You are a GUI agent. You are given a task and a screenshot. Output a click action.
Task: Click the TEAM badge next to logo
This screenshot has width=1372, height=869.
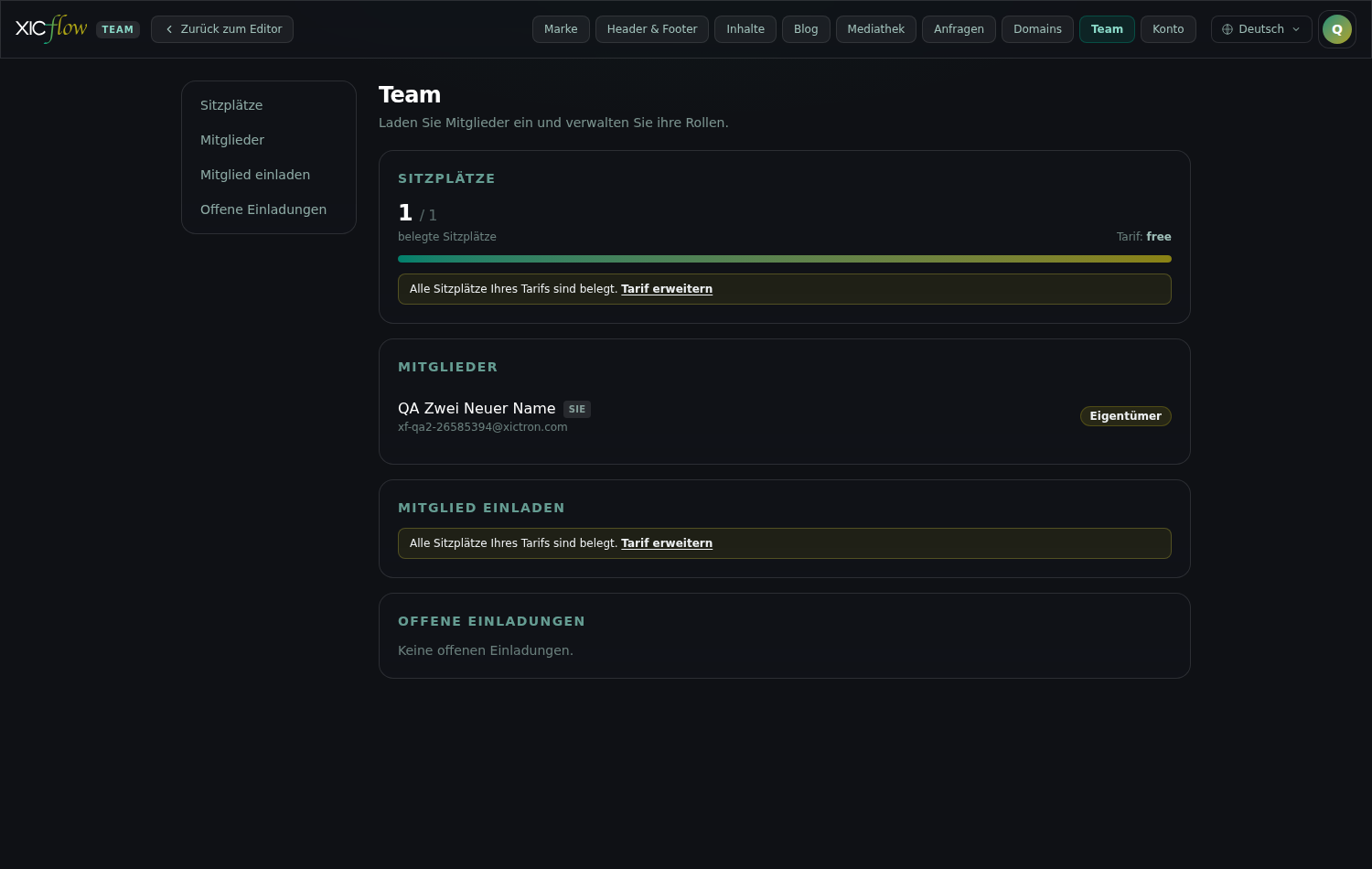[118, 29]
